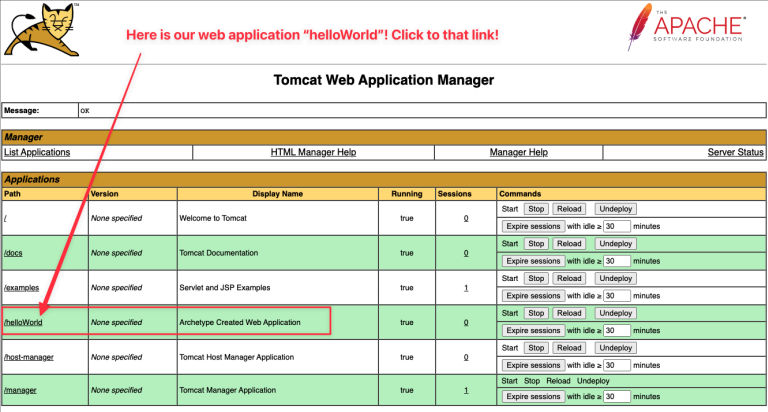Click idle minutes field in /host-manager row

617,365
